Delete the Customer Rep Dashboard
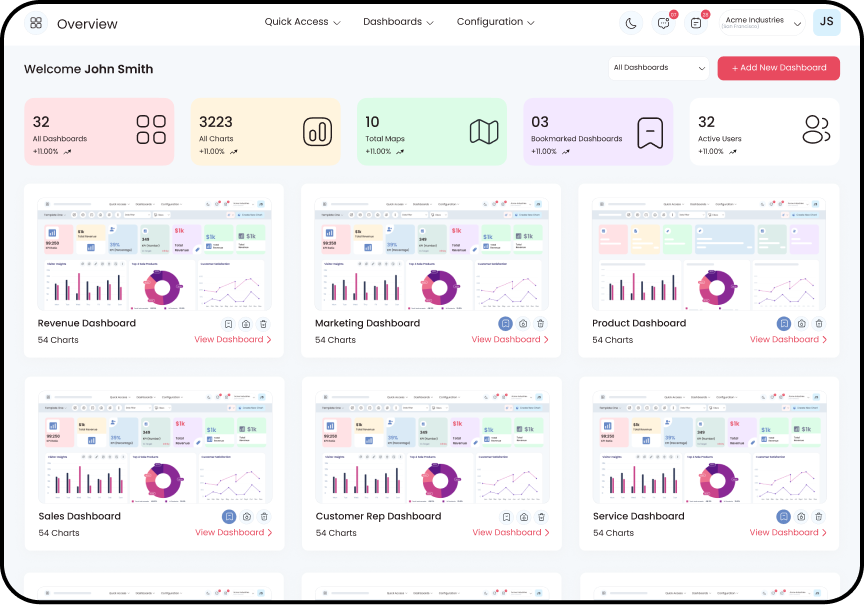 pos(541,517)
